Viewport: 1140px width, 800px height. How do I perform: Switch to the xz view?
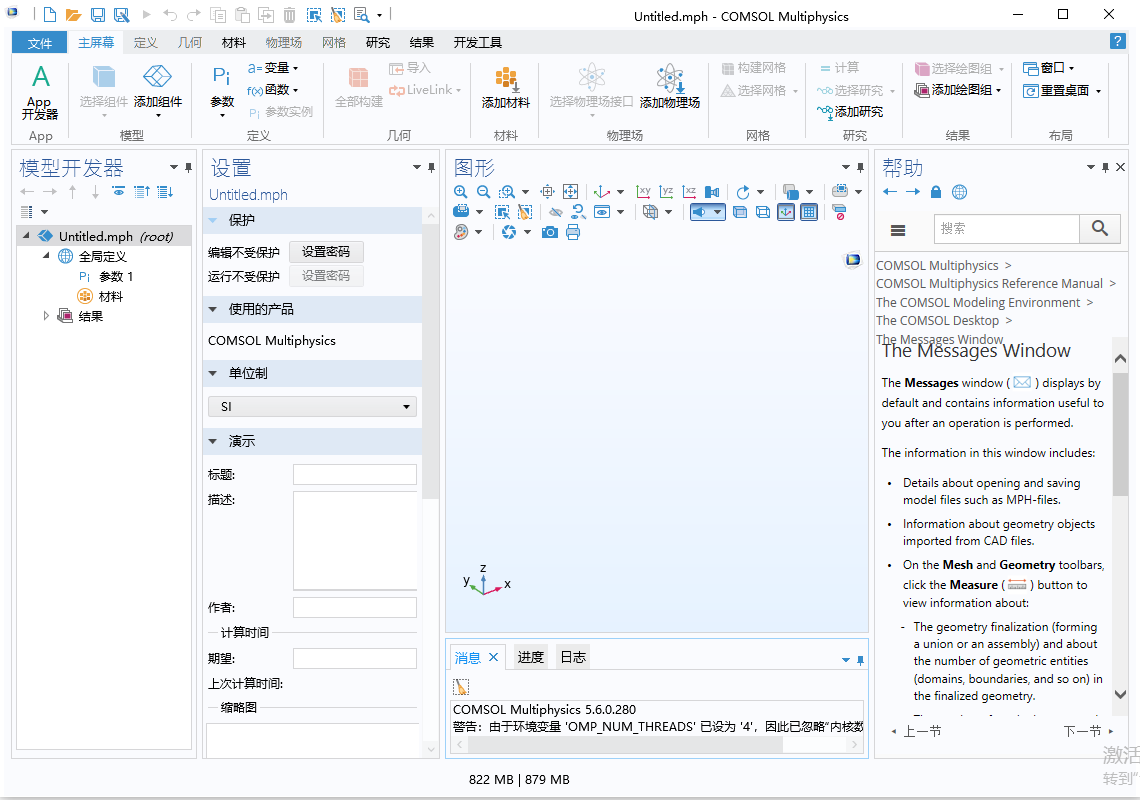tap(689, 192)
